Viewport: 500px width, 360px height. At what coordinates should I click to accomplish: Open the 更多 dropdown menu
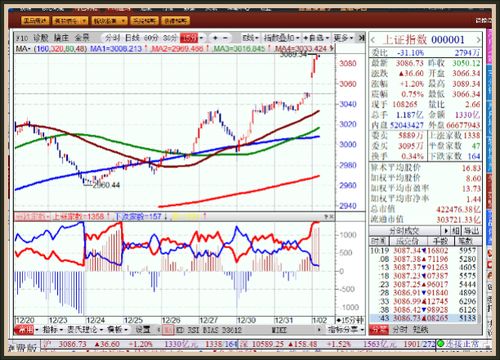tap(343, 38)
